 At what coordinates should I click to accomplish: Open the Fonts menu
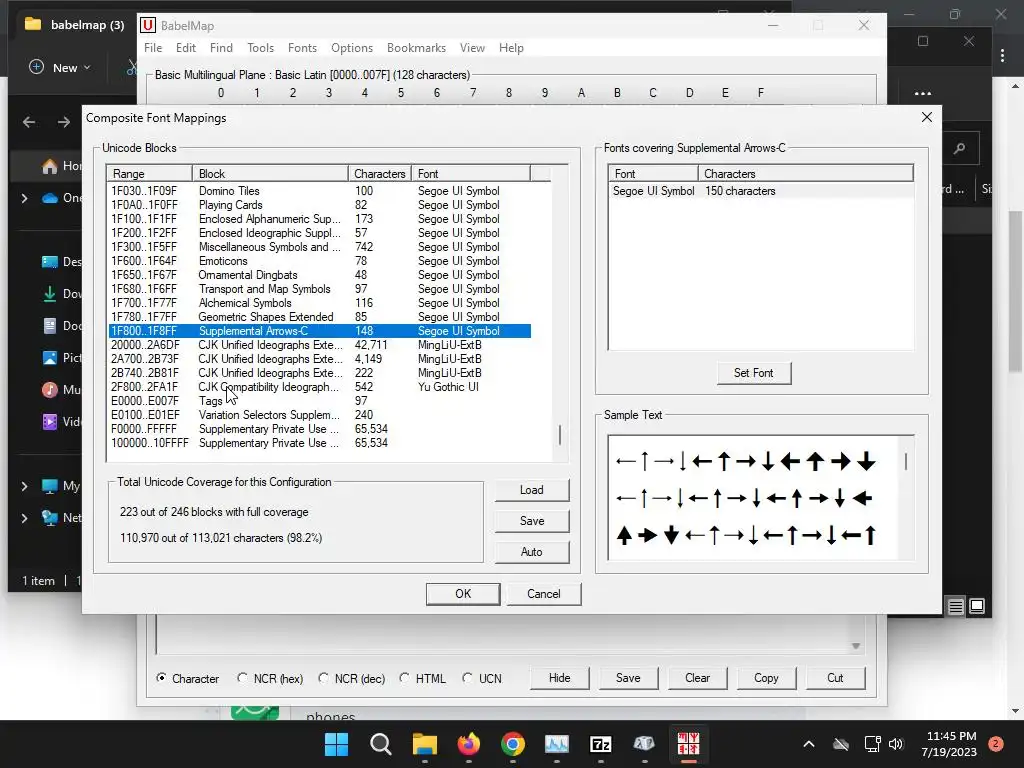pos(302,48)
